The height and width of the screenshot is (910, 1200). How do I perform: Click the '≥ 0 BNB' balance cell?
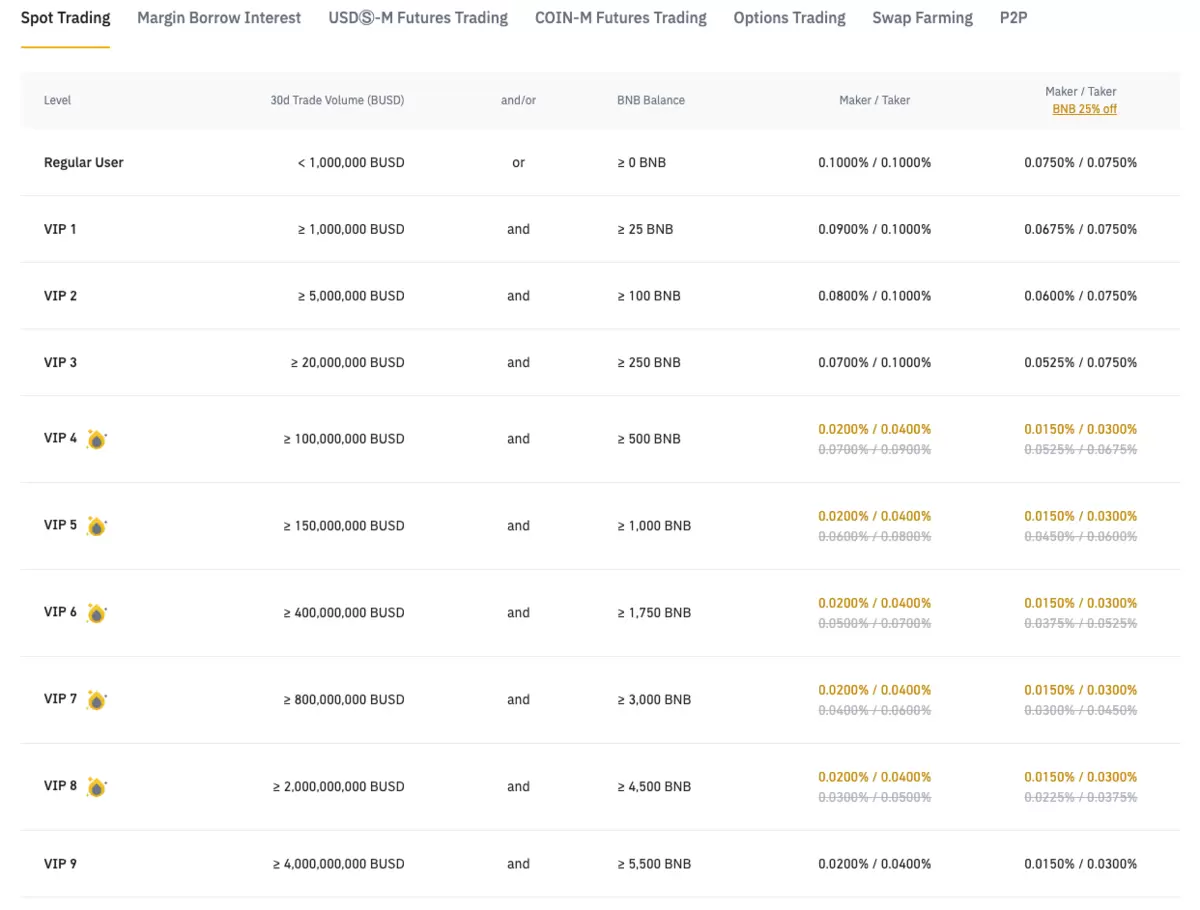coord(641,162)
